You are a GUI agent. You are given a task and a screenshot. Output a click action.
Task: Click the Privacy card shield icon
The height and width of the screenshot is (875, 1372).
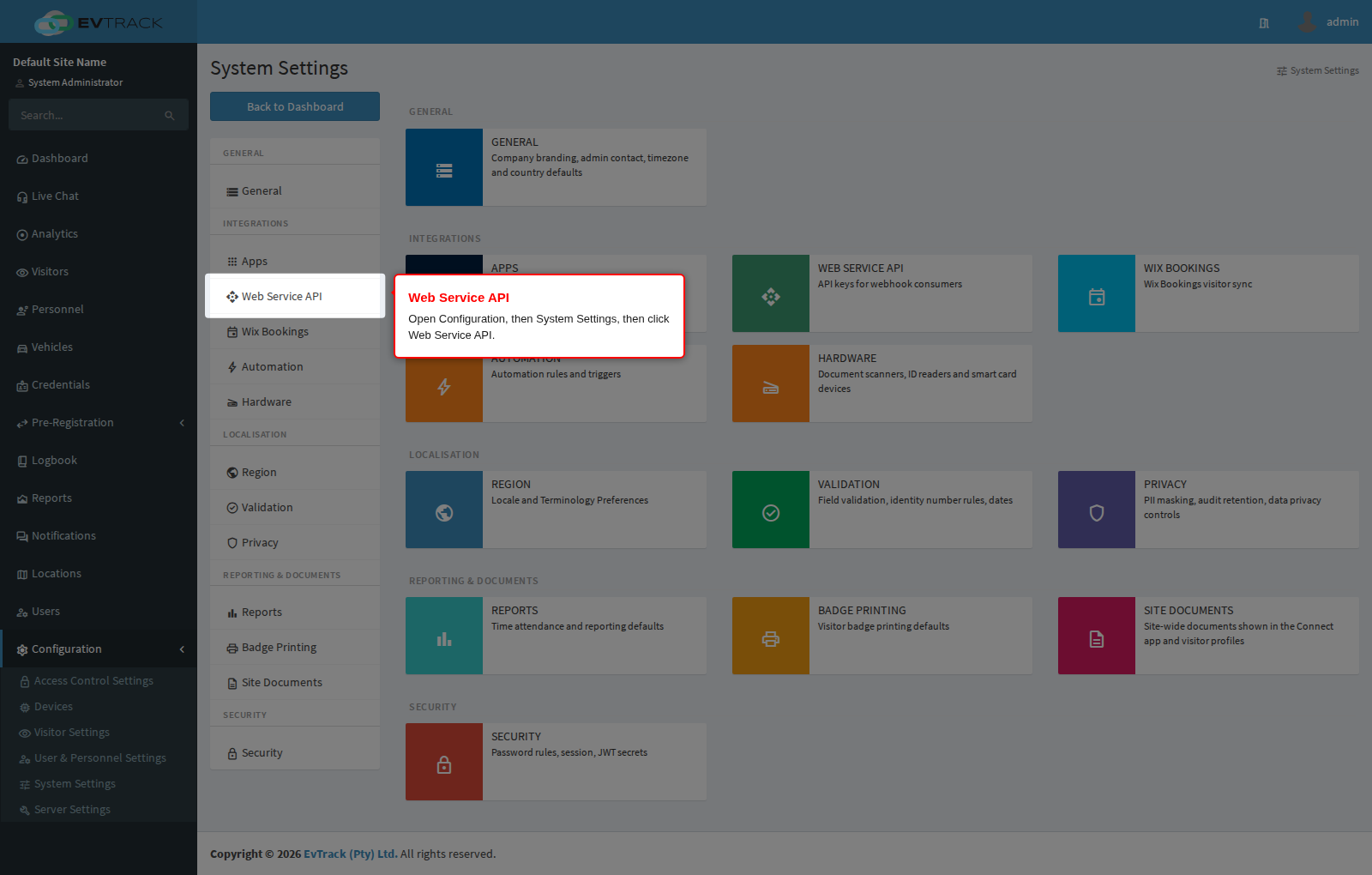(1097, 513)
